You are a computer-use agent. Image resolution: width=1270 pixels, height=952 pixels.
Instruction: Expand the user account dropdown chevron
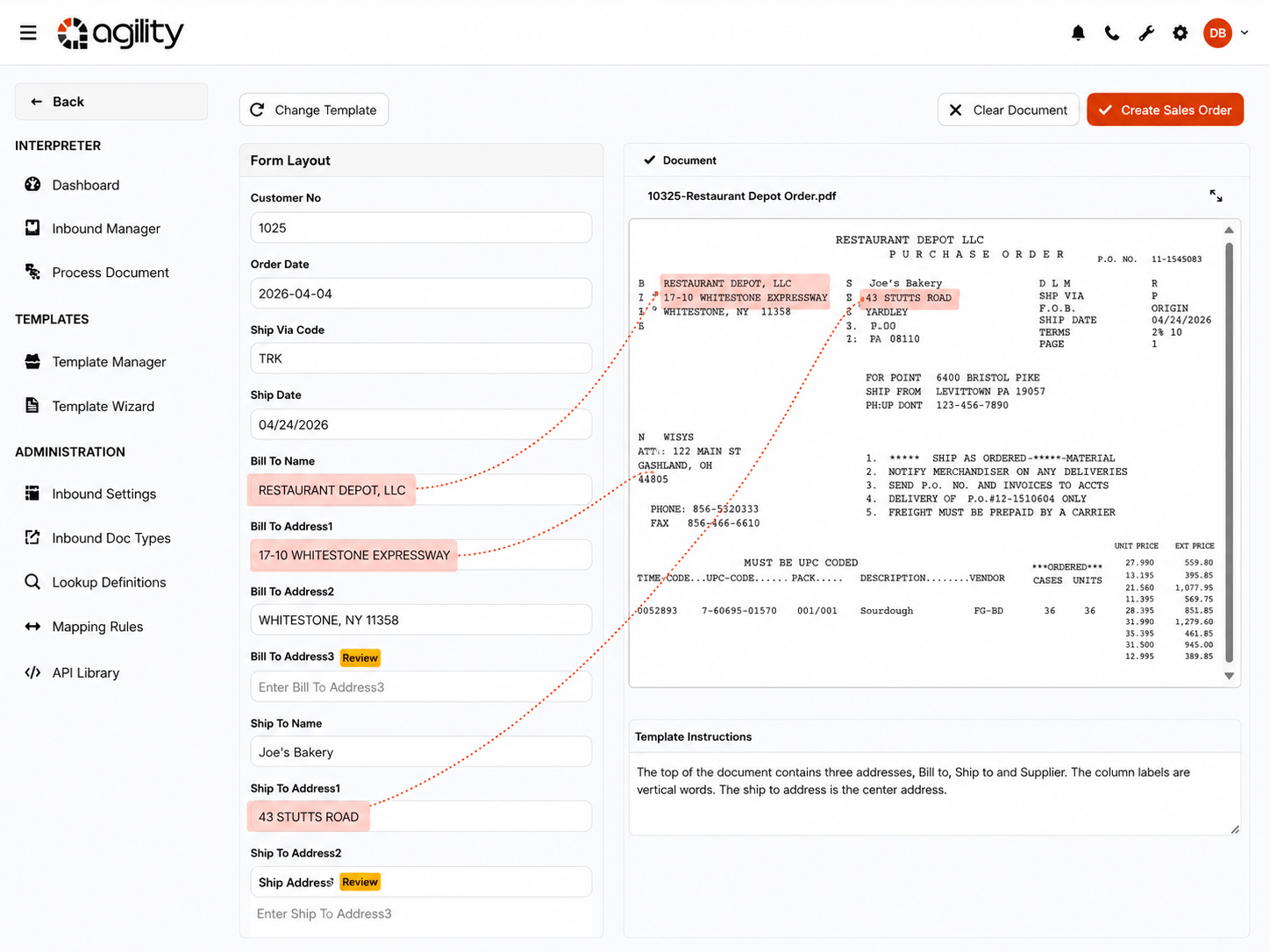tap(1244, 33)
